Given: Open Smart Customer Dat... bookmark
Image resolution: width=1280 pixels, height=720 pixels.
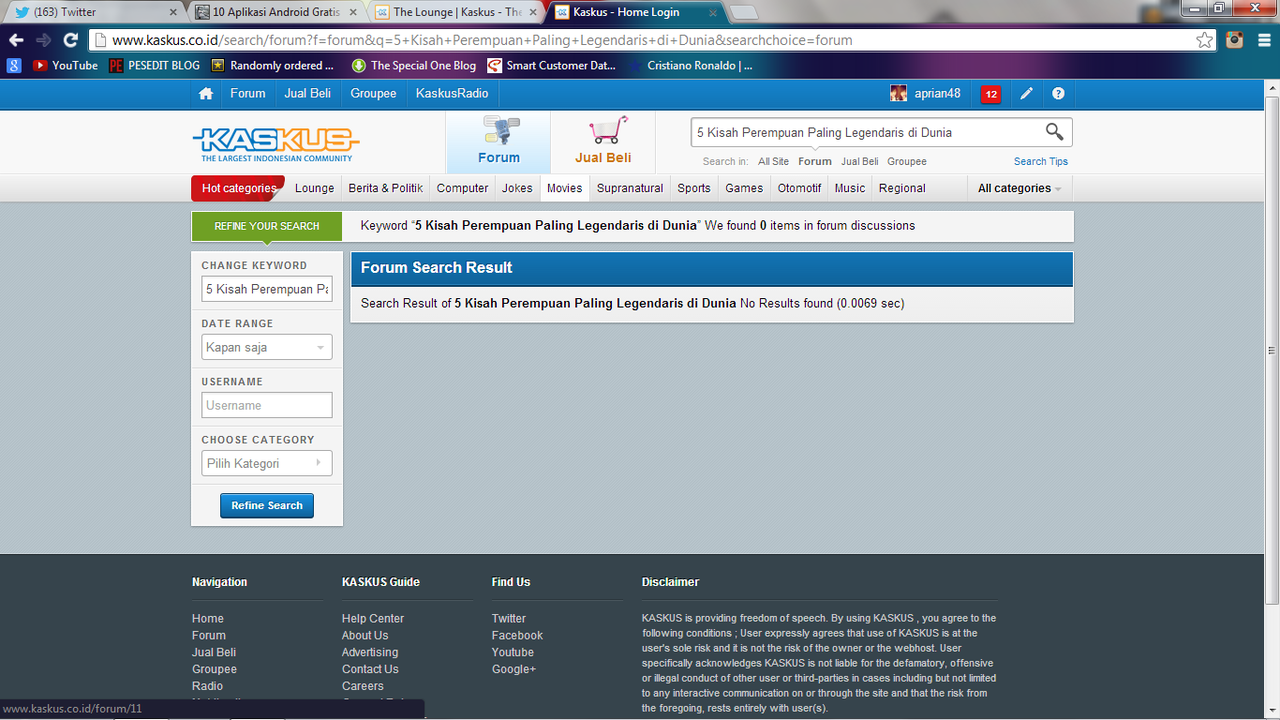Looking at the screenshot, I should click(x=551, y=66).
